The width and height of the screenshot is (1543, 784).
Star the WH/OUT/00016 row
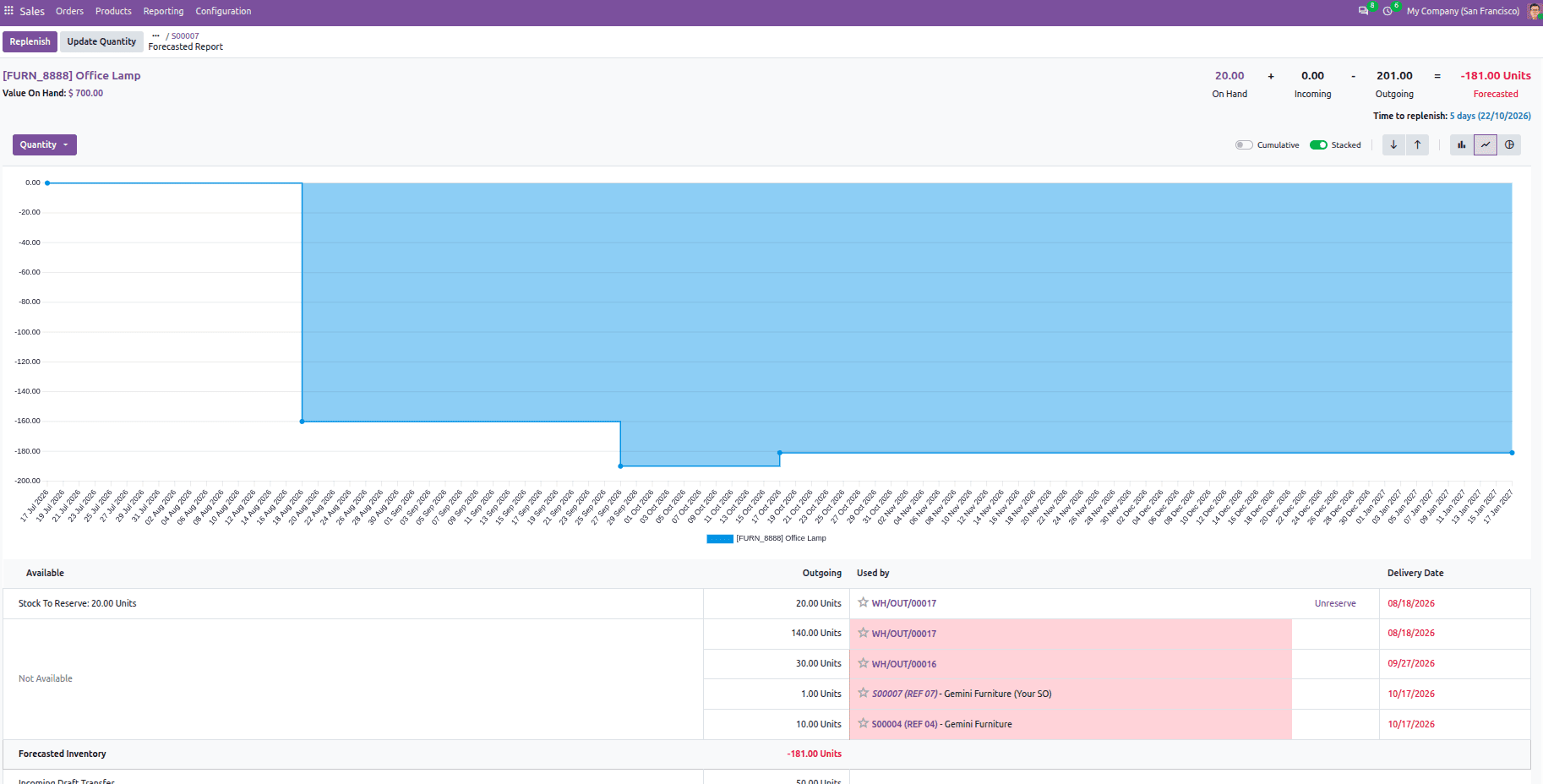tap(863, 663)
